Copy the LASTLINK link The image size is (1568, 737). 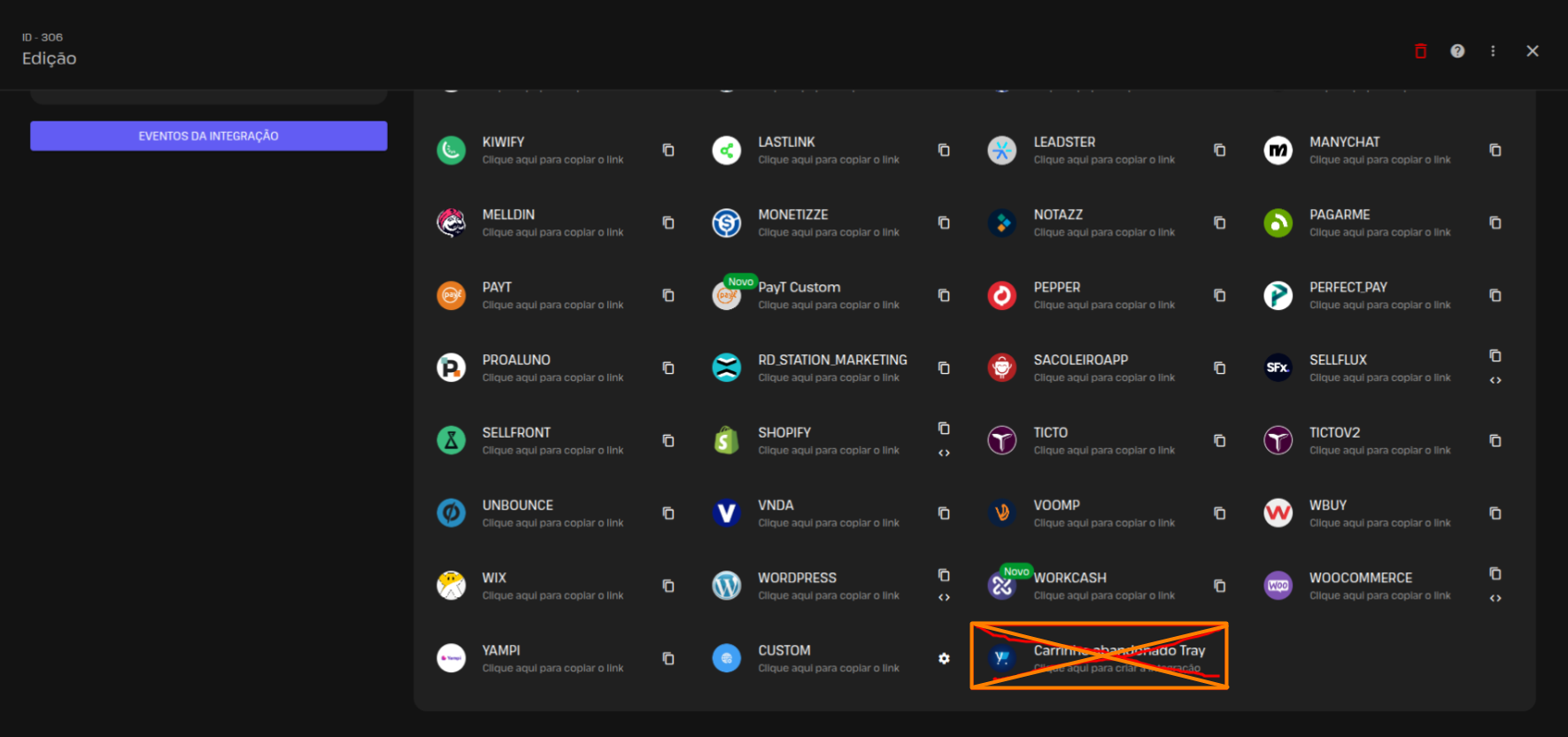pyautogui.click(x=944, y=151)
